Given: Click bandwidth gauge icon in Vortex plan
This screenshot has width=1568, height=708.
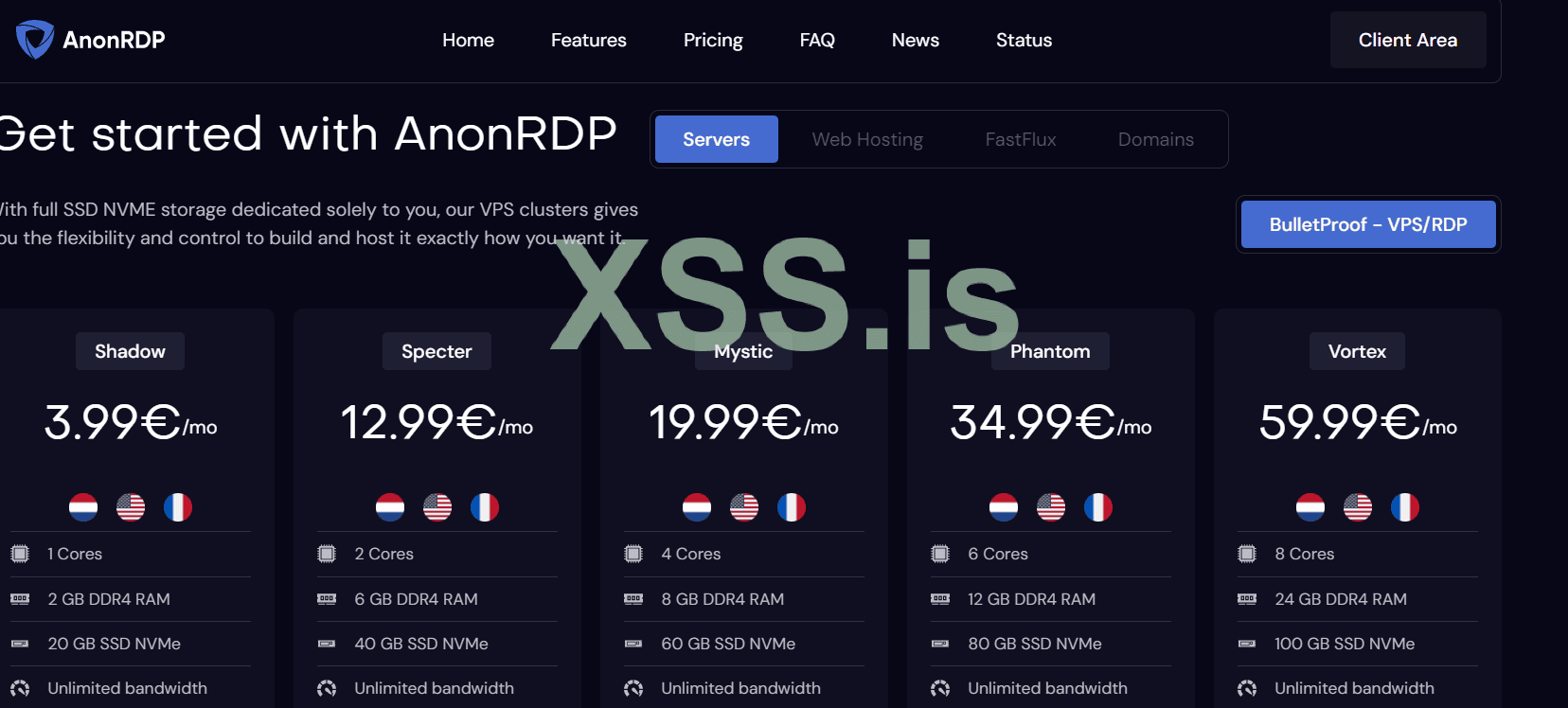Looking at the screenshot, I should pos(1247,688).
